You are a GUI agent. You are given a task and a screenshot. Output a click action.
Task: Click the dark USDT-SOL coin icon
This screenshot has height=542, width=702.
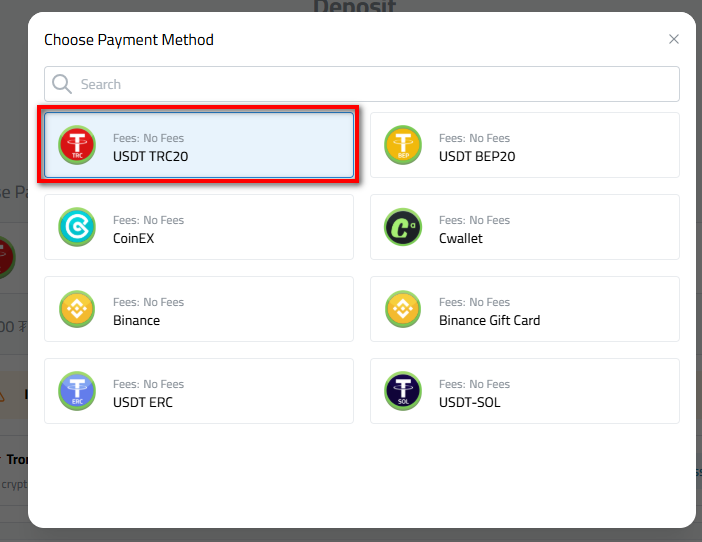coord(403,392)
